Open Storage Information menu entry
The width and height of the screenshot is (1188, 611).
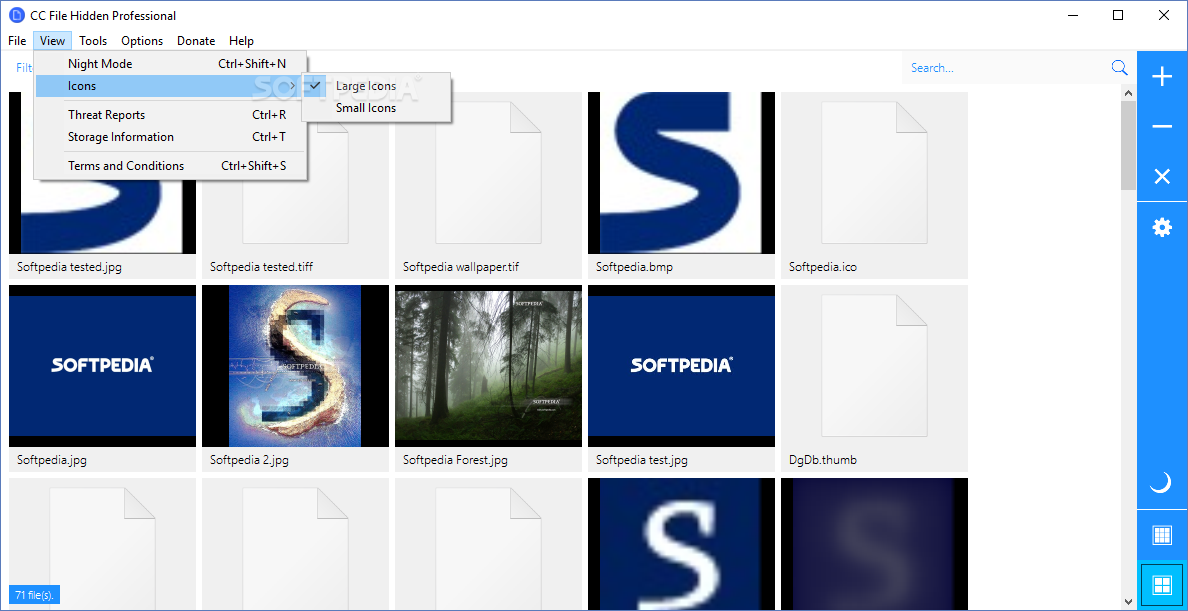[170, 136]
